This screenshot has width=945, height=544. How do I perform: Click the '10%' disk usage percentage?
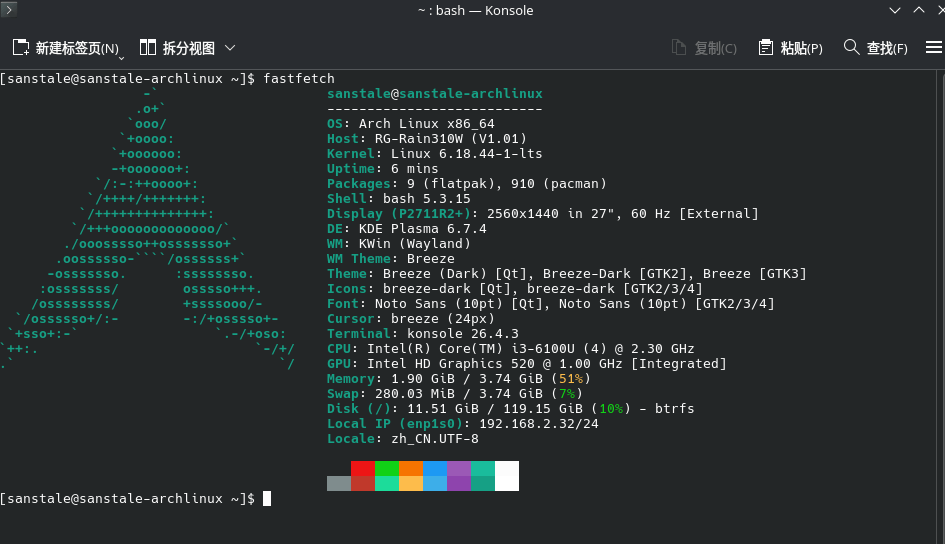[611, 409]
